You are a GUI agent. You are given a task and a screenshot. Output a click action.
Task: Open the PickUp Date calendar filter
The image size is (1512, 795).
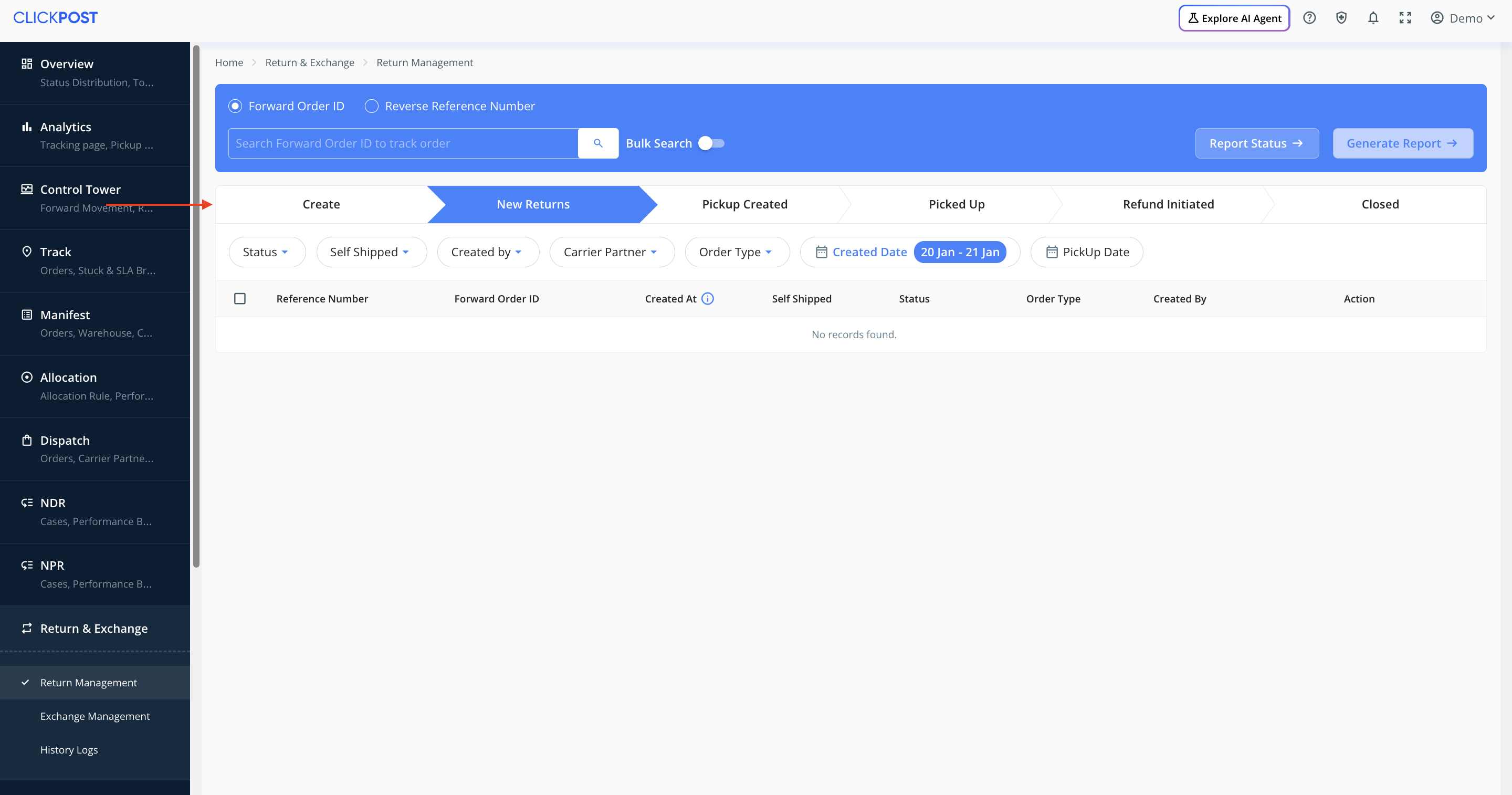[1086, 252]
